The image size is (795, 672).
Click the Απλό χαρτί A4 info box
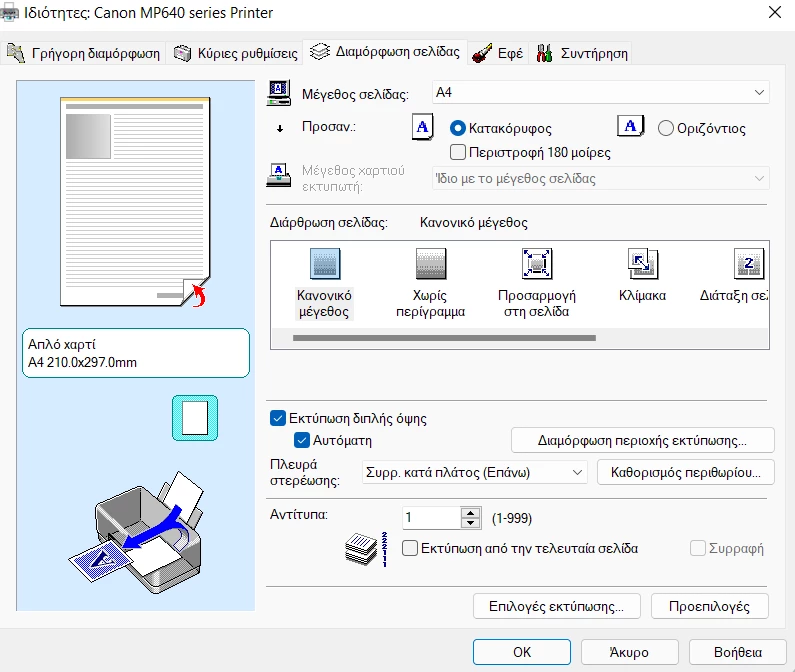coord(136,353)
